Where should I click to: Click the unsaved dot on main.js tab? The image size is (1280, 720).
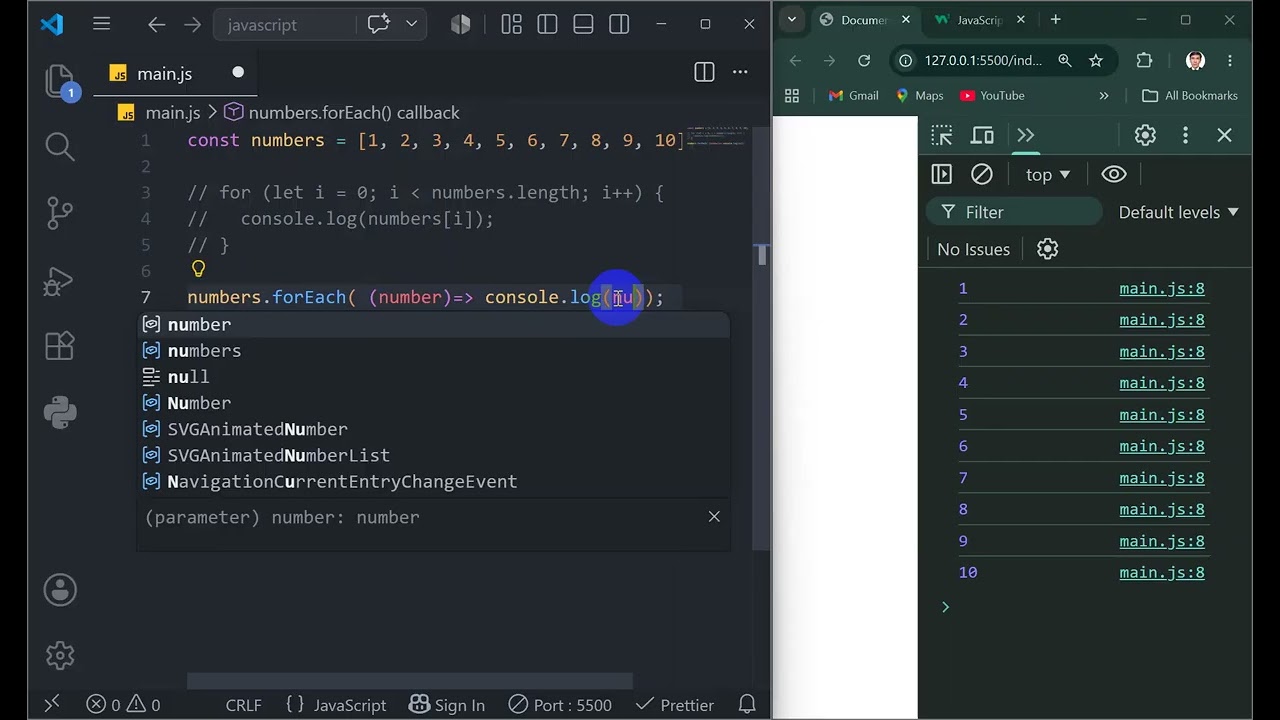[x=238, y=72]
